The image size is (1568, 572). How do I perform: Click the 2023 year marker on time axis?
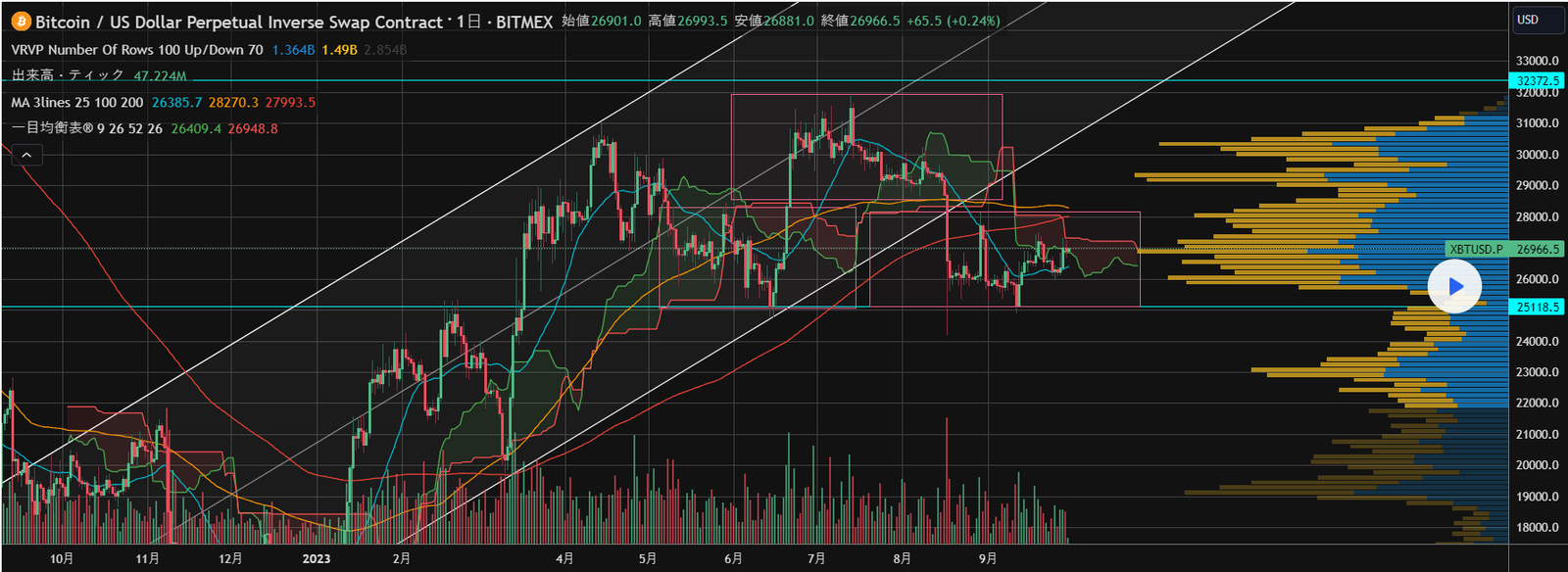(316, 558)
